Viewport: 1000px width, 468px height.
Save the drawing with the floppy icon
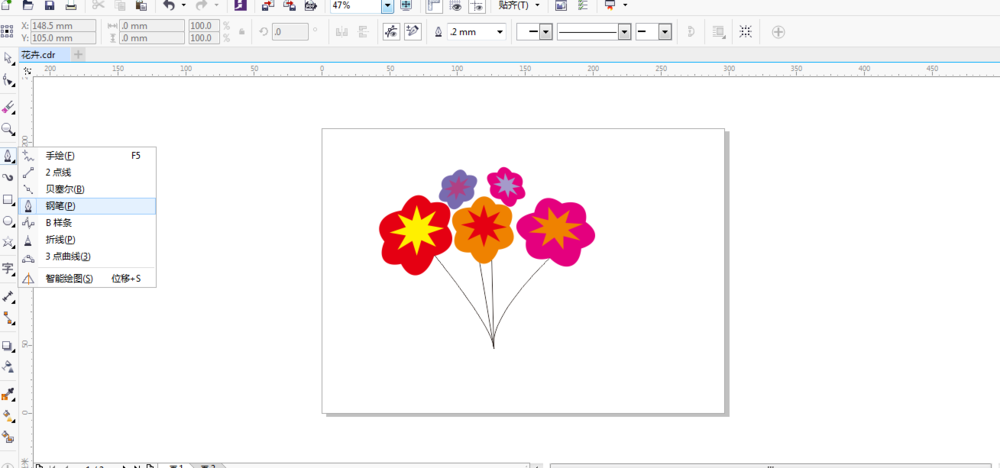(x=50, y=5)
